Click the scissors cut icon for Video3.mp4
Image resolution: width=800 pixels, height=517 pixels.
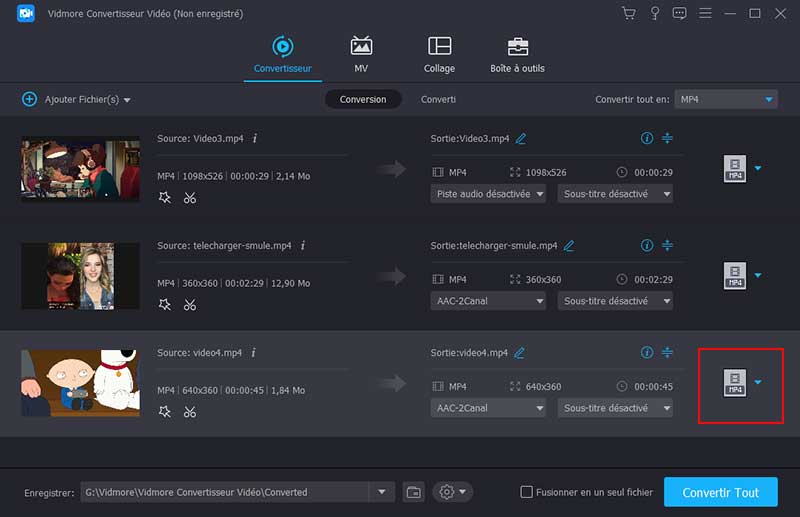click(x=190, y=198)
